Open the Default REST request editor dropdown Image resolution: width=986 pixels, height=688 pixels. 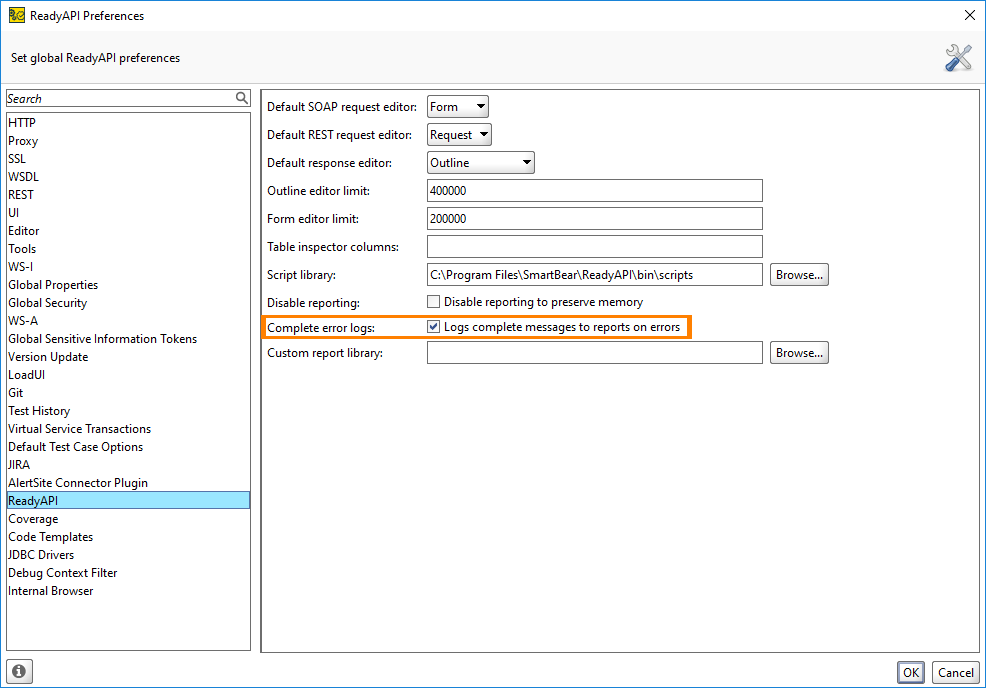(x=459, y=135)
